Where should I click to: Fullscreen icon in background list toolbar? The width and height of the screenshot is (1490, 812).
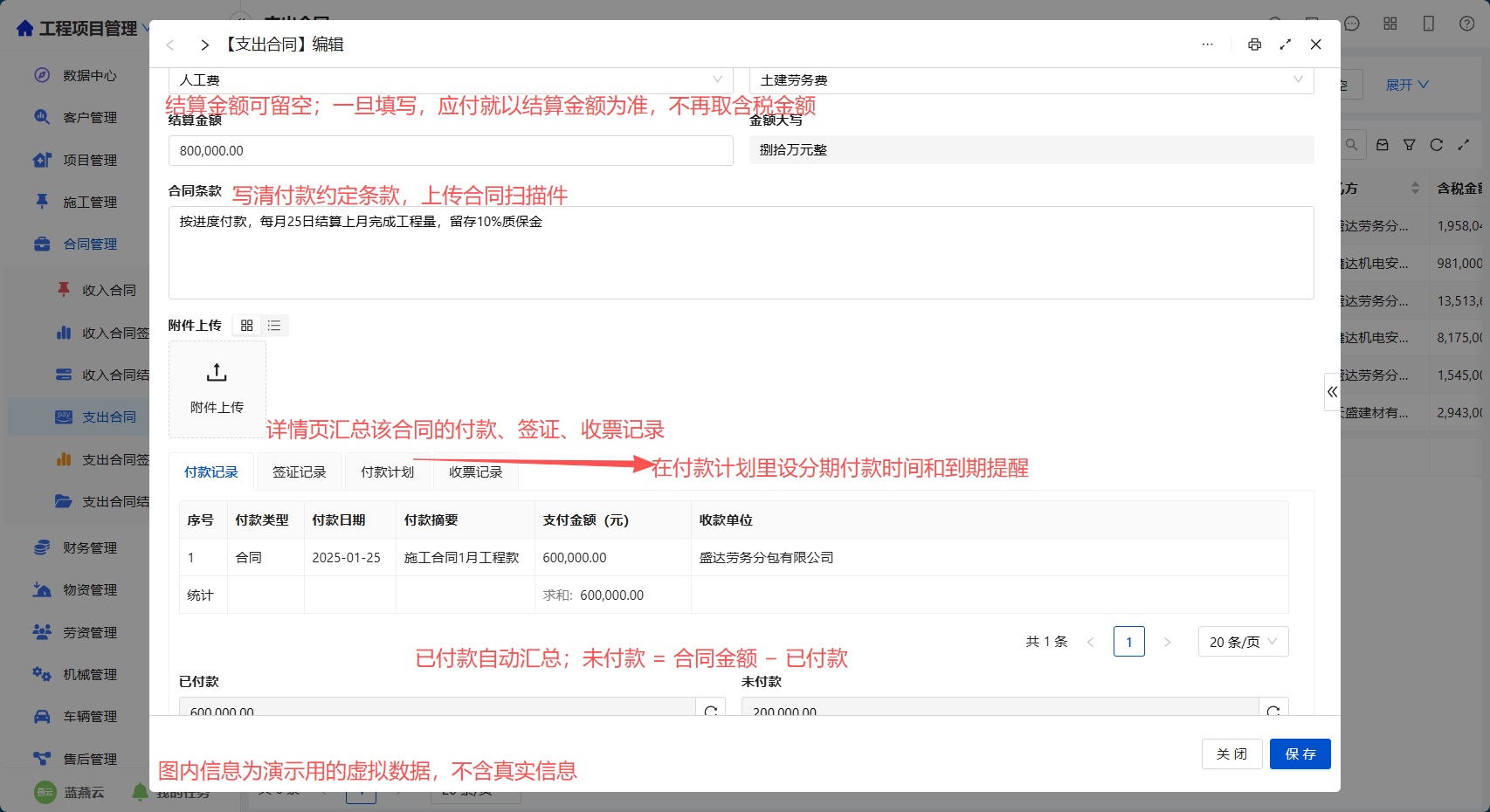tap(1463, 145)
